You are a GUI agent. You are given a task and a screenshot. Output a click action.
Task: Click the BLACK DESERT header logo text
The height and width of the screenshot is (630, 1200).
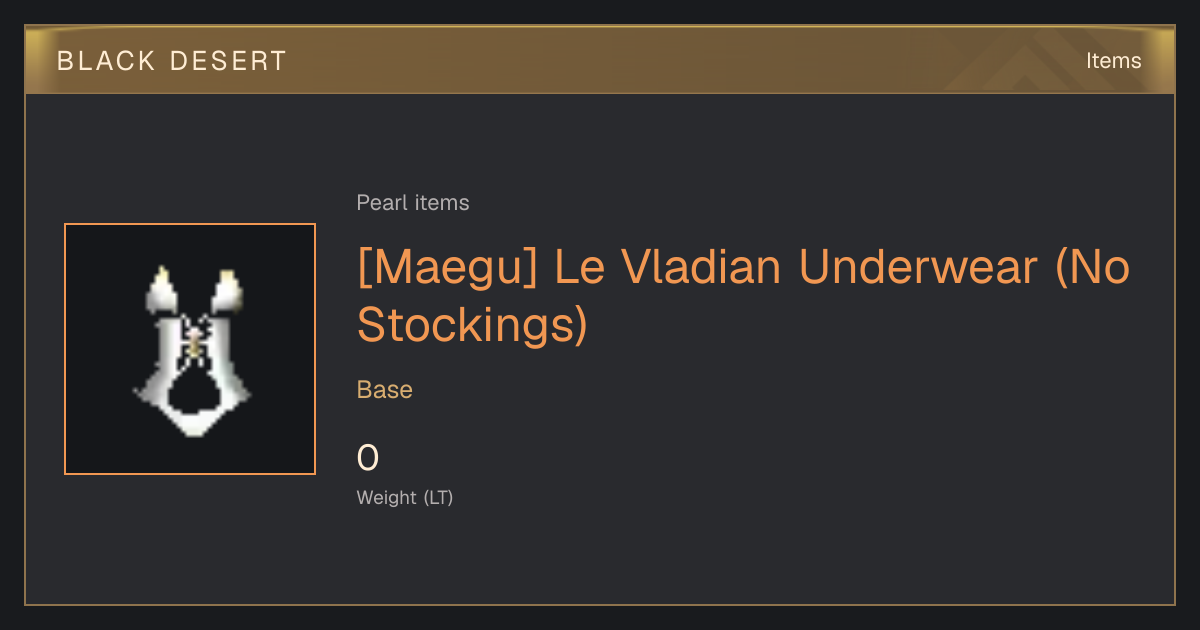(x=172, y=61)
